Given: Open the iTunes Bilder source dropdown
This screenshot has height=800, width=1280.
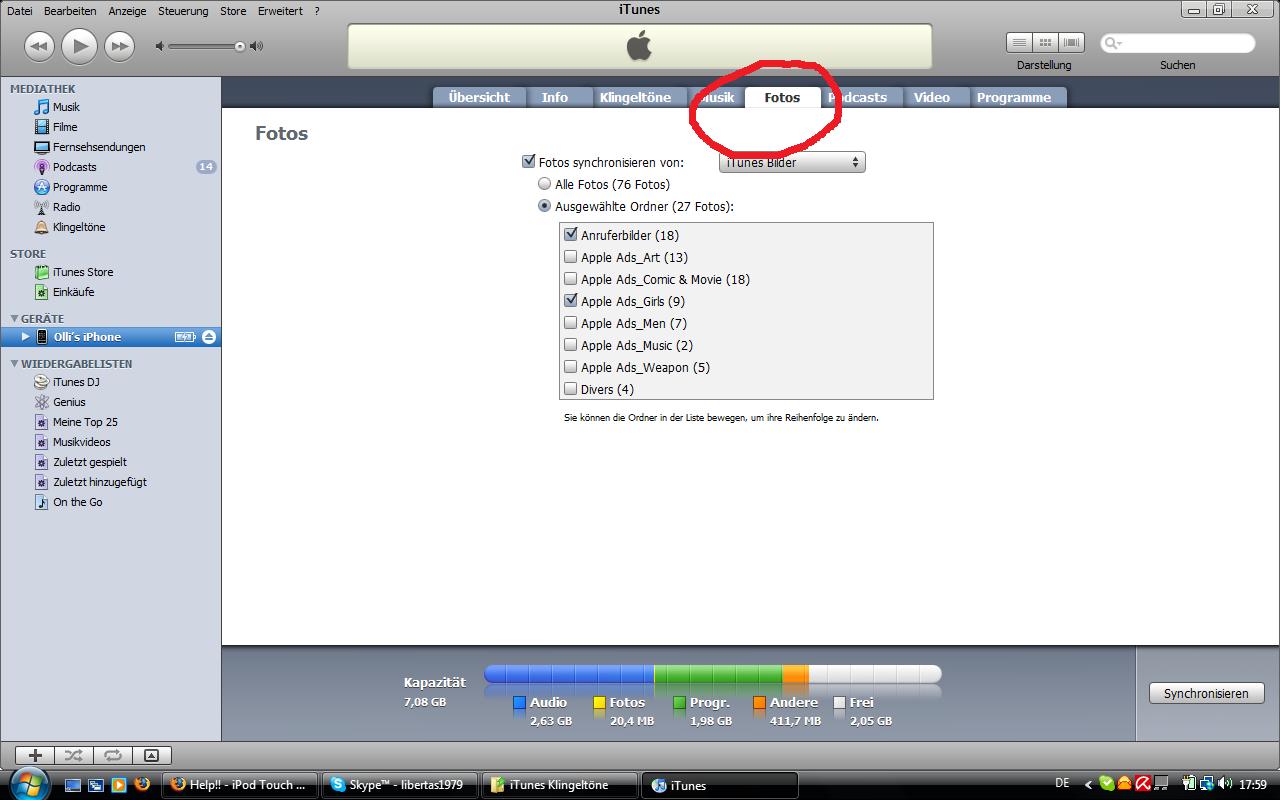Looking at the screenshot, I should pos(792,162).
